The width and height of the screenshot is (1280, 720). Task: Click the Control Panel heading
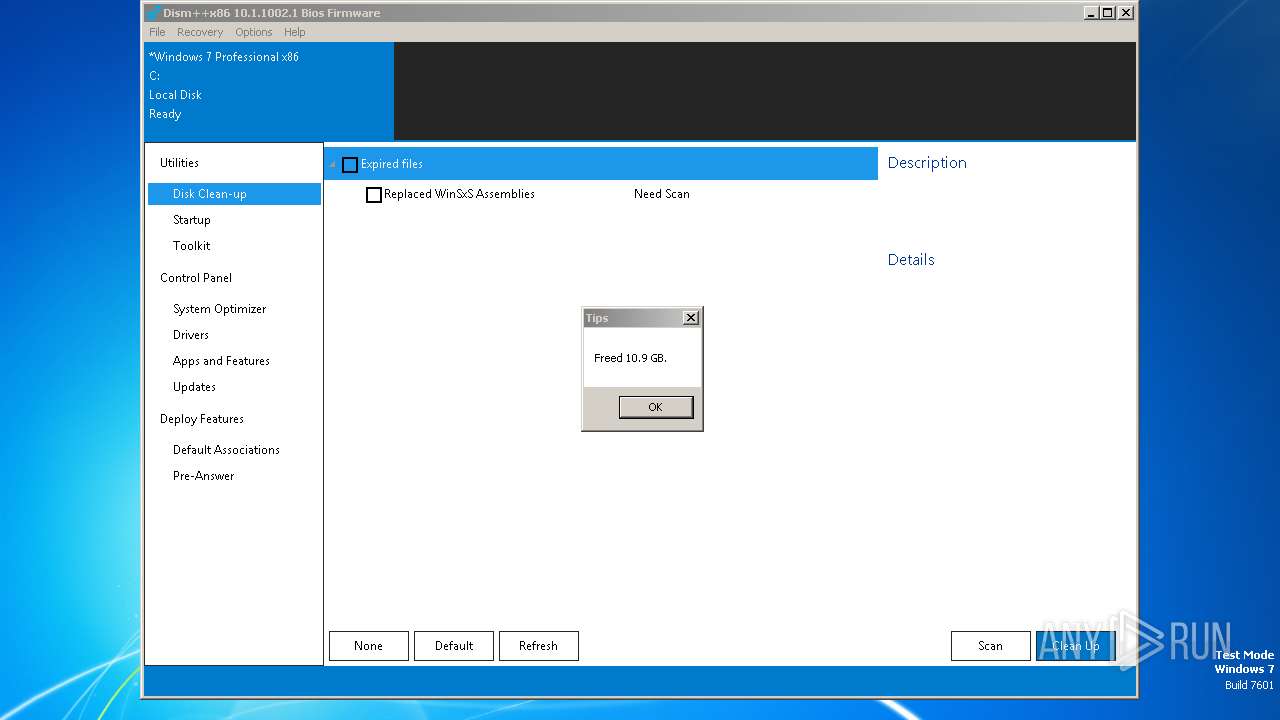(x=196, y=278)
